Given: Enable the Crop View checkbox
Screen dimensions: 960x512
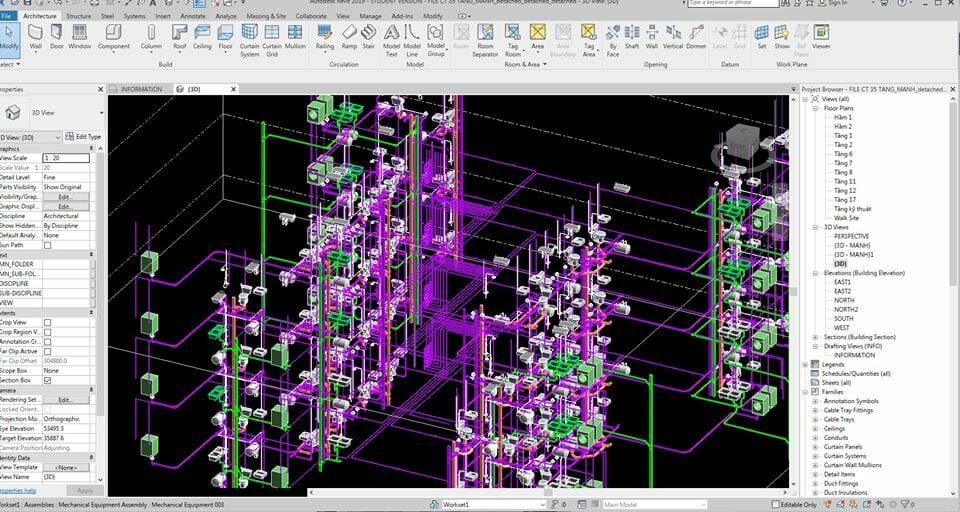Looking at the screenshot, I should 47,322.
